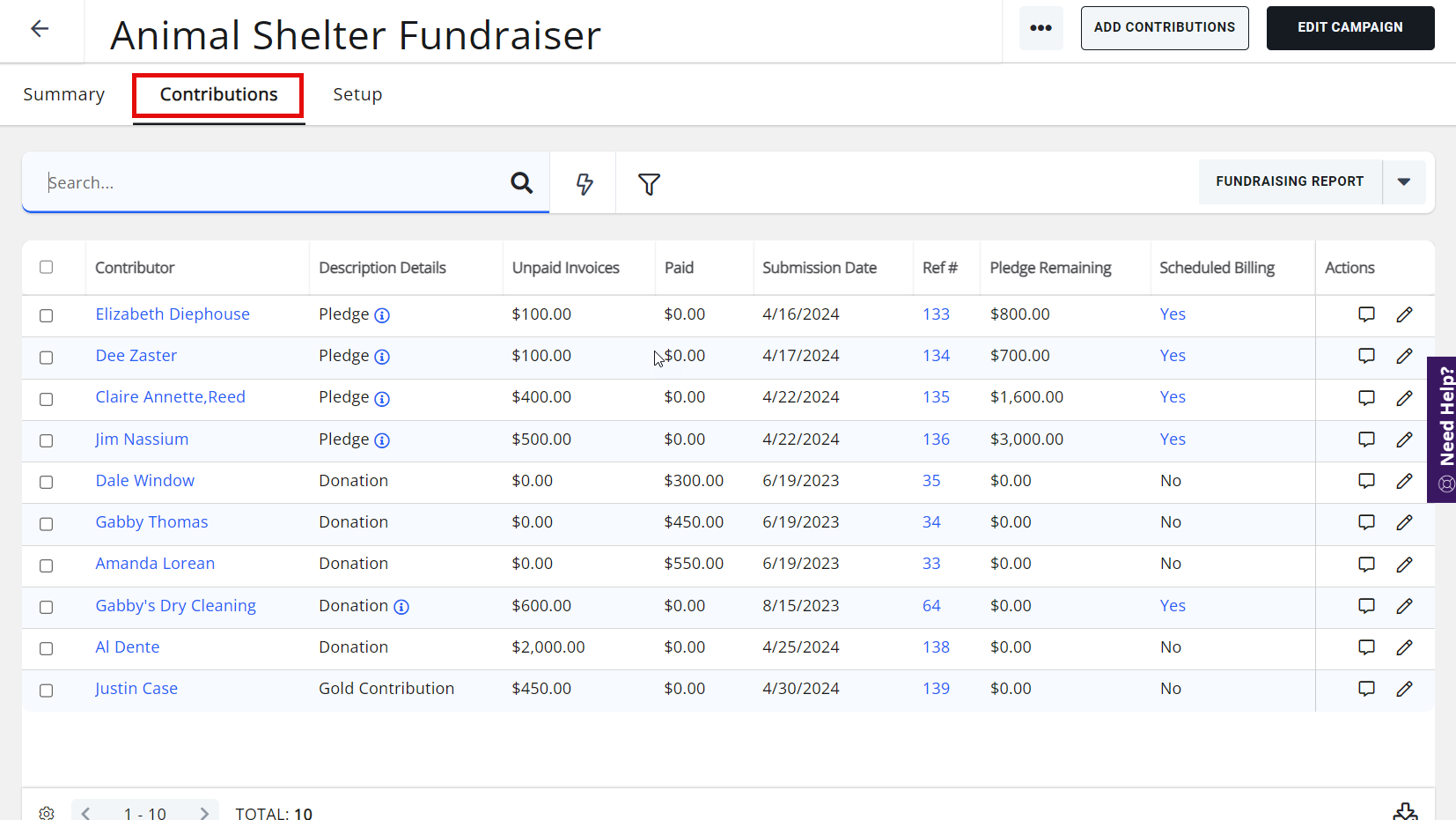1456x820 pixels.
Task: Select the Jim Nassium row checkbox
Action: point(47,440)
